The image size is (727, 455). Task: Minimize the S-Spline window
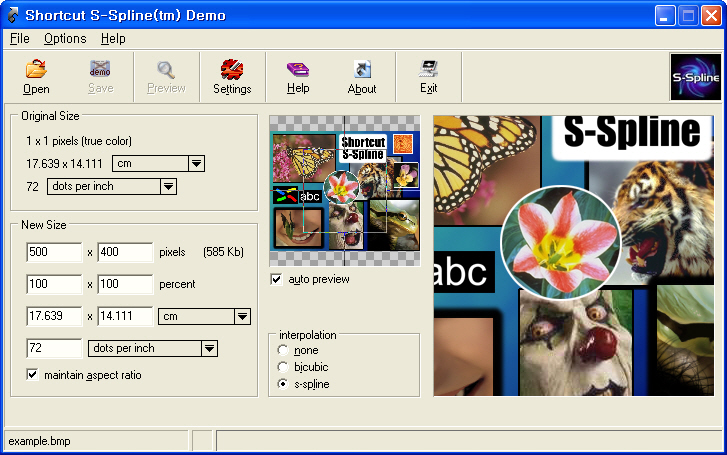point(664,16)
